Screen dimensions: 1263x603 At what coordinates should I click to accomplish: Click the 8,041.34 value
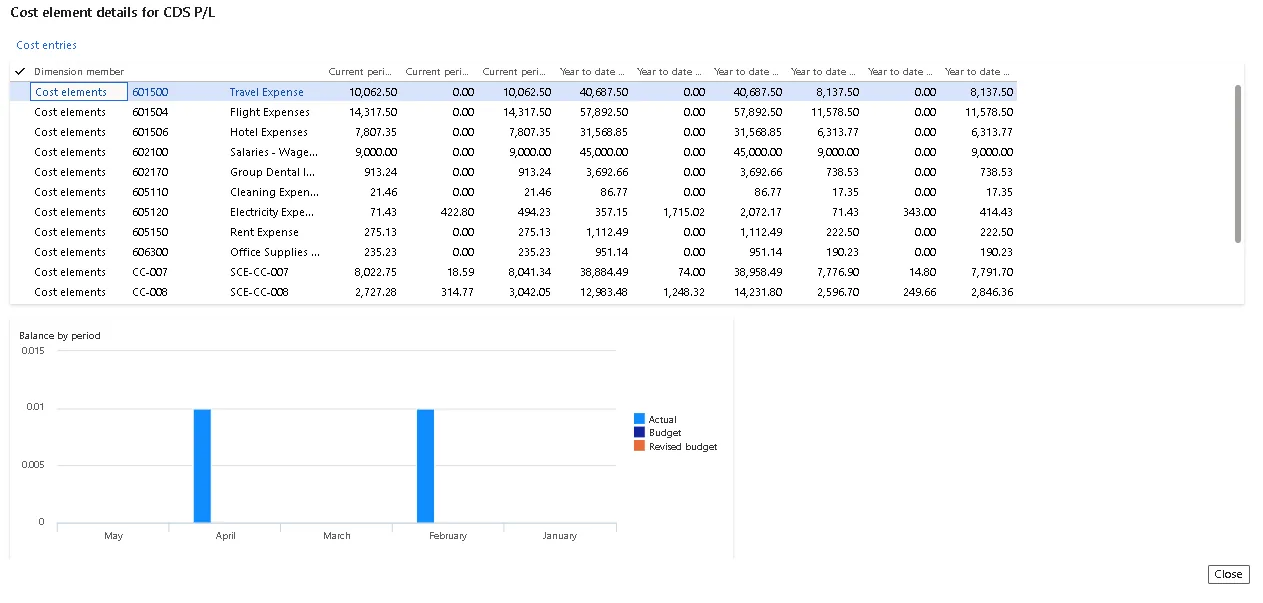pos(530,272)
